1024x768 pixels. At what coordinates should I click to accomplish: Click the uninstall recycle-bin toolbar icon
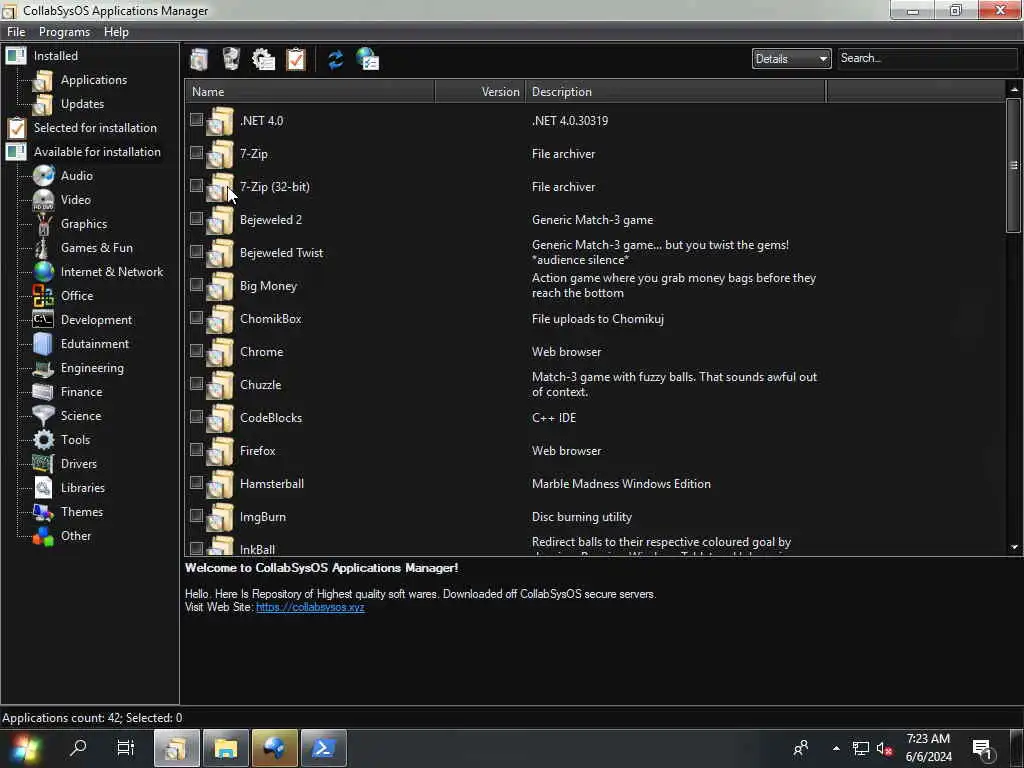[231, 59]
